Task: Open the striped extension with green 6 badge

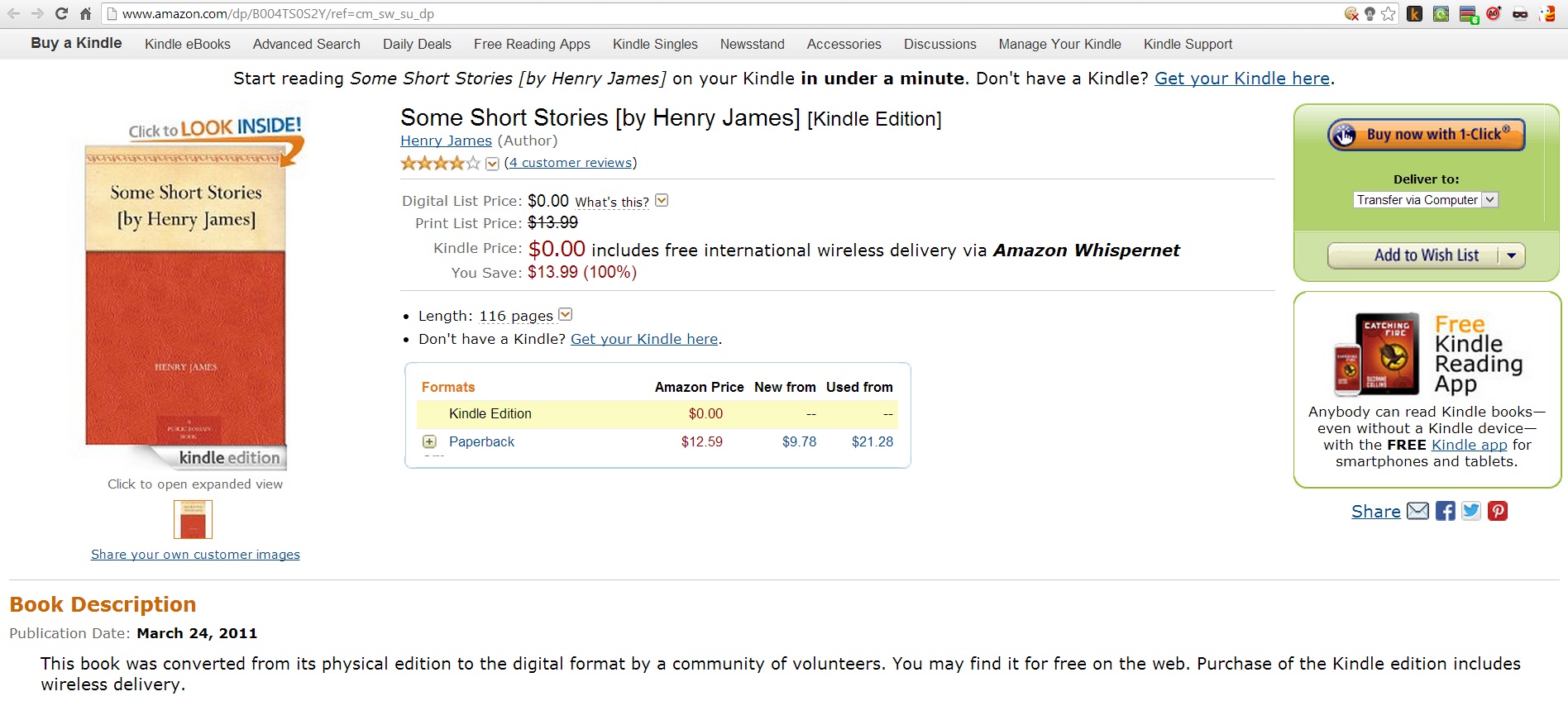Action: [x=1469, y=14]
